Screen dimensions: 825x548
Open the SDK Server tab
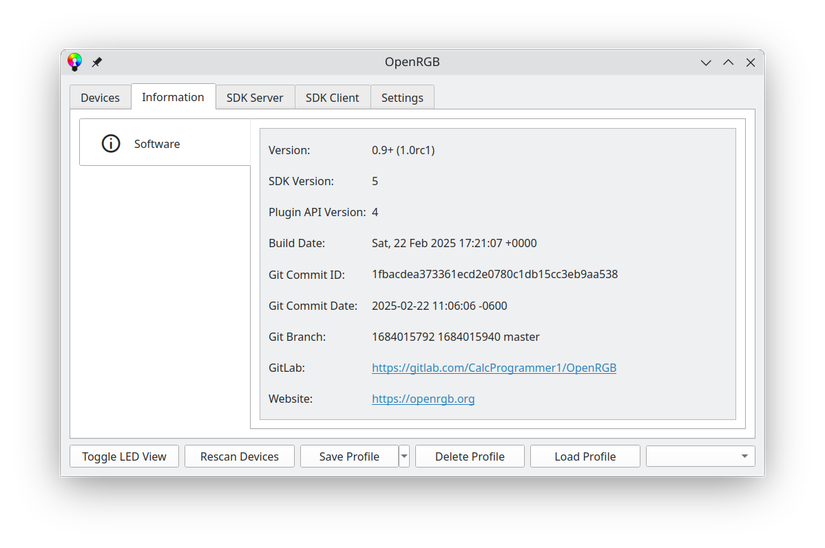click(255, 98)
